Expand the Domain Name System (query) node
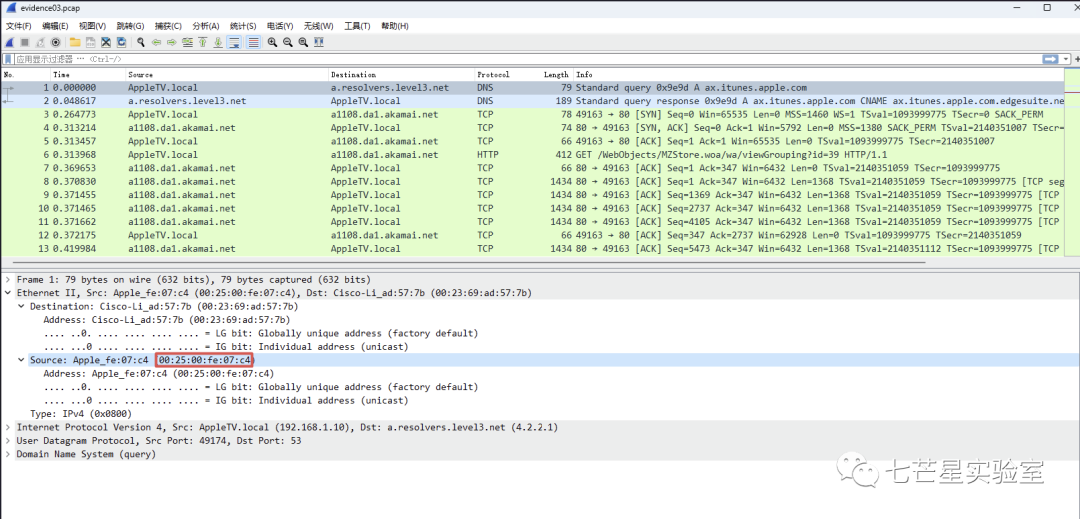This screenshot has width=1080, height=519. (x=8, y=454)
